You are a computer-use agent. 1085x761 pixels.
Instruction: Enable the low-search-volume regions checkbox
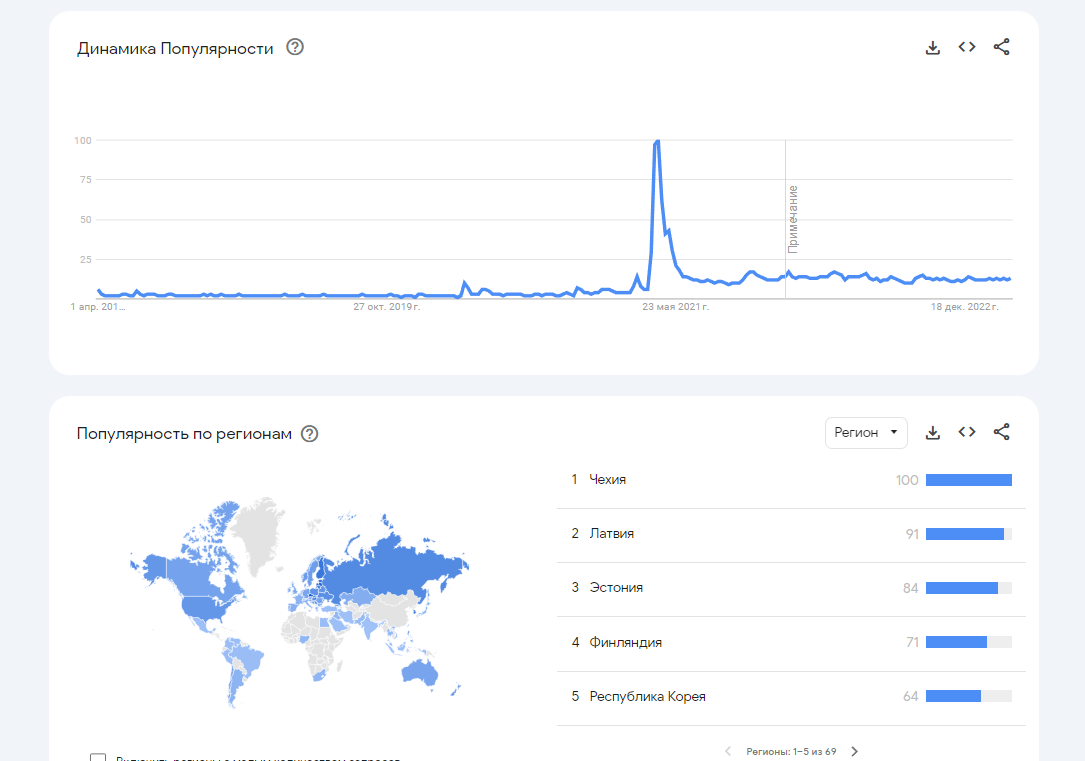pos(98,757)
